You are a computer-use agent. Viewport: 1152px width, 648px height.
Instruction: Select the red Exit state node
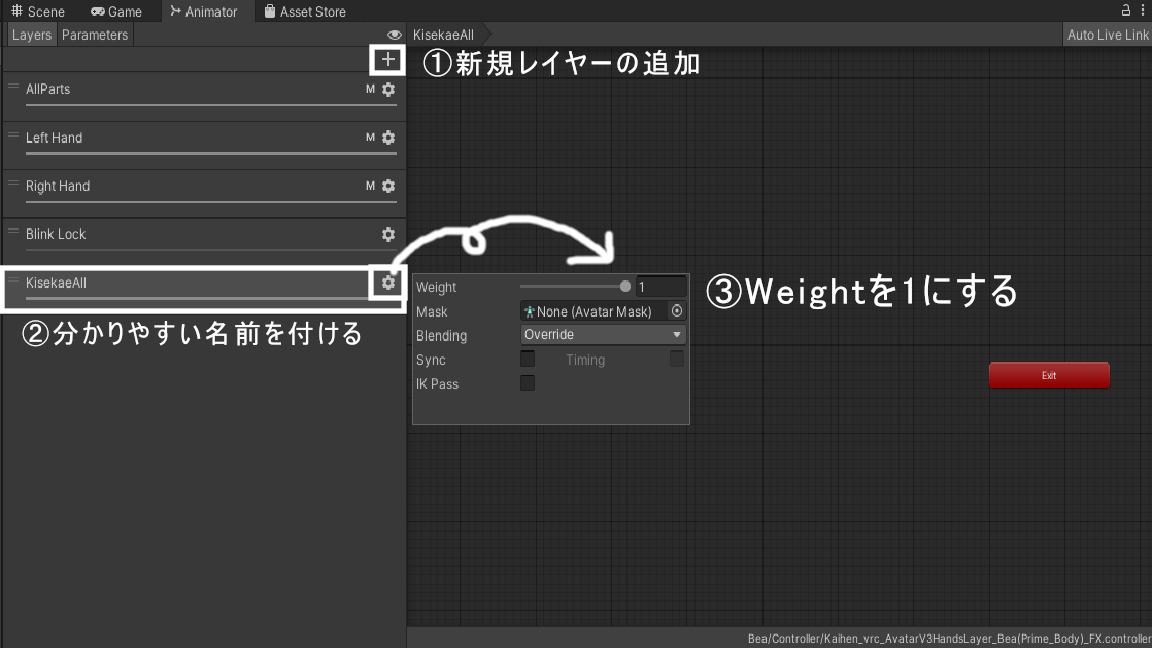pos(1049,375)
